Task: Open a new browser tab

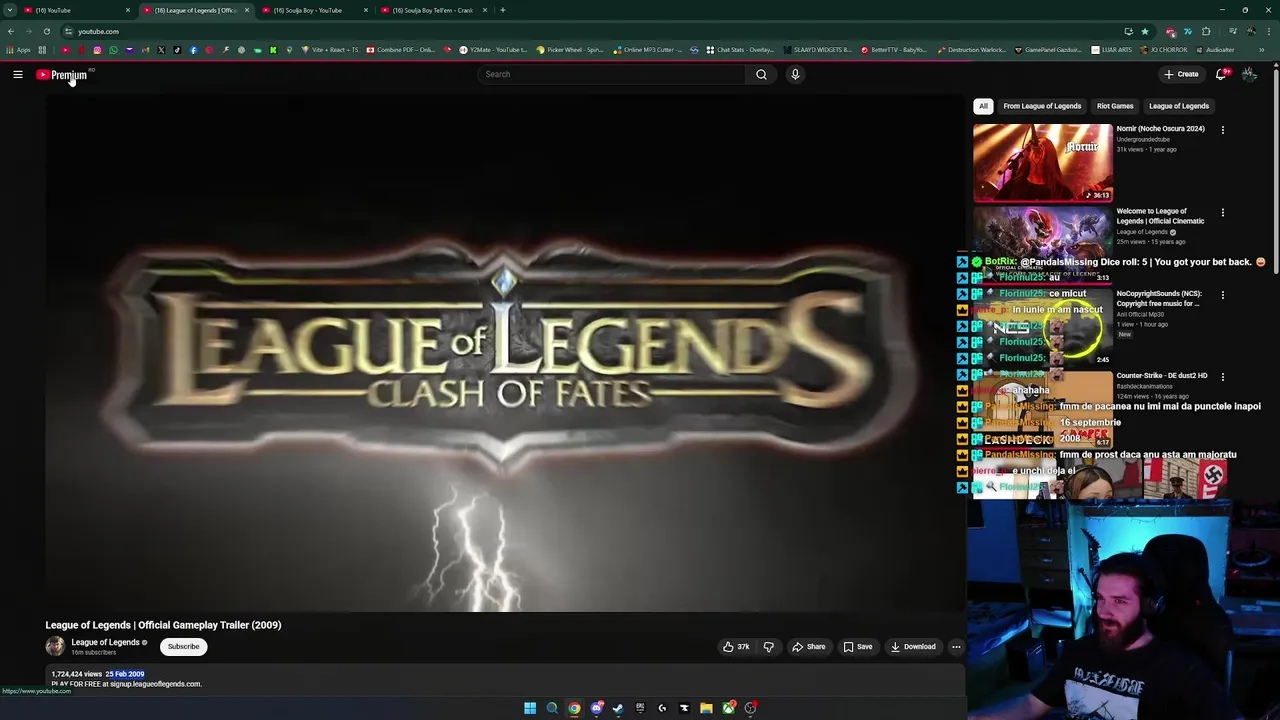Action: point(503,10)
